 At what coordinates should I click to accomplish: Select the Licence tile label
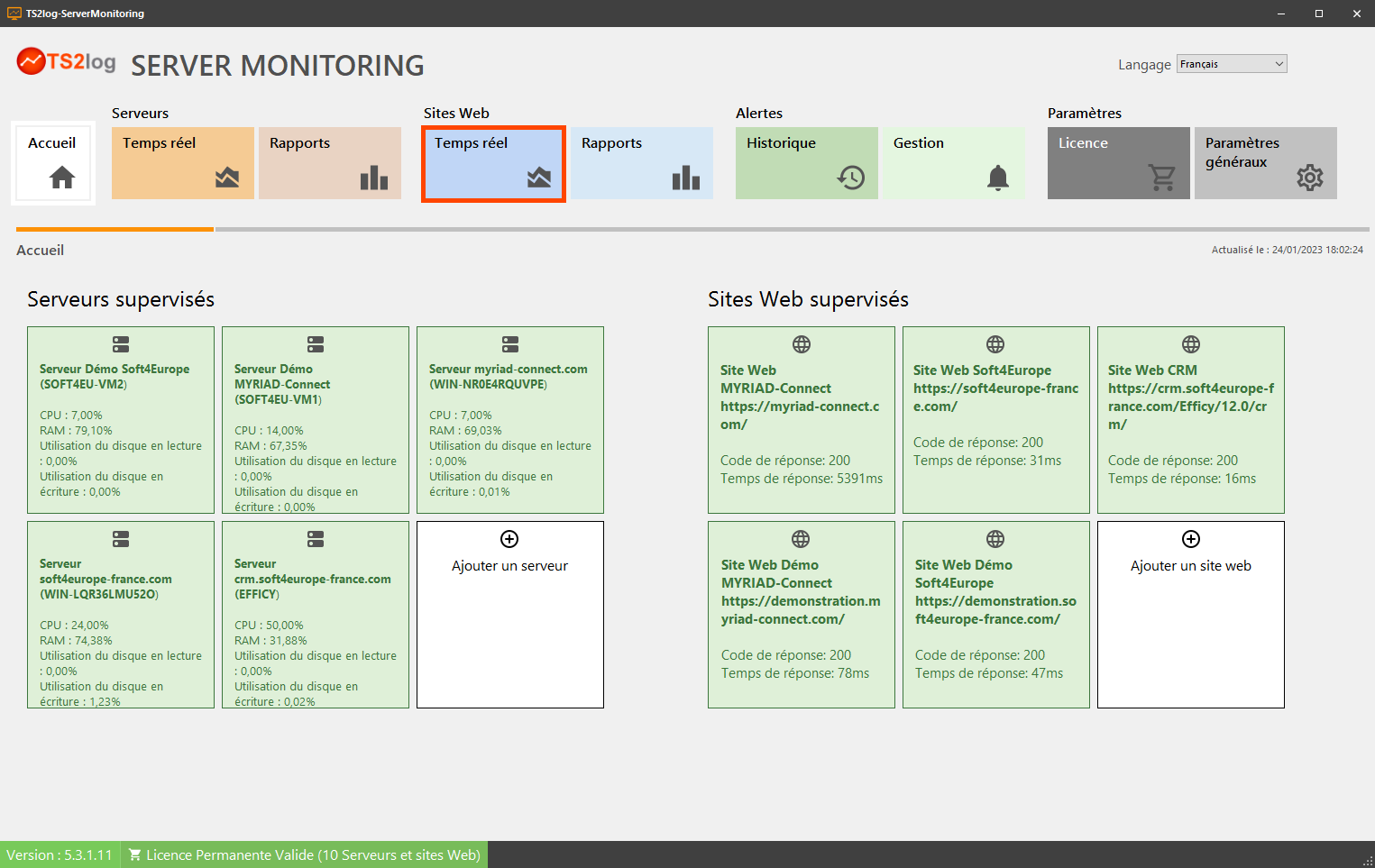tap(1083, 142)
